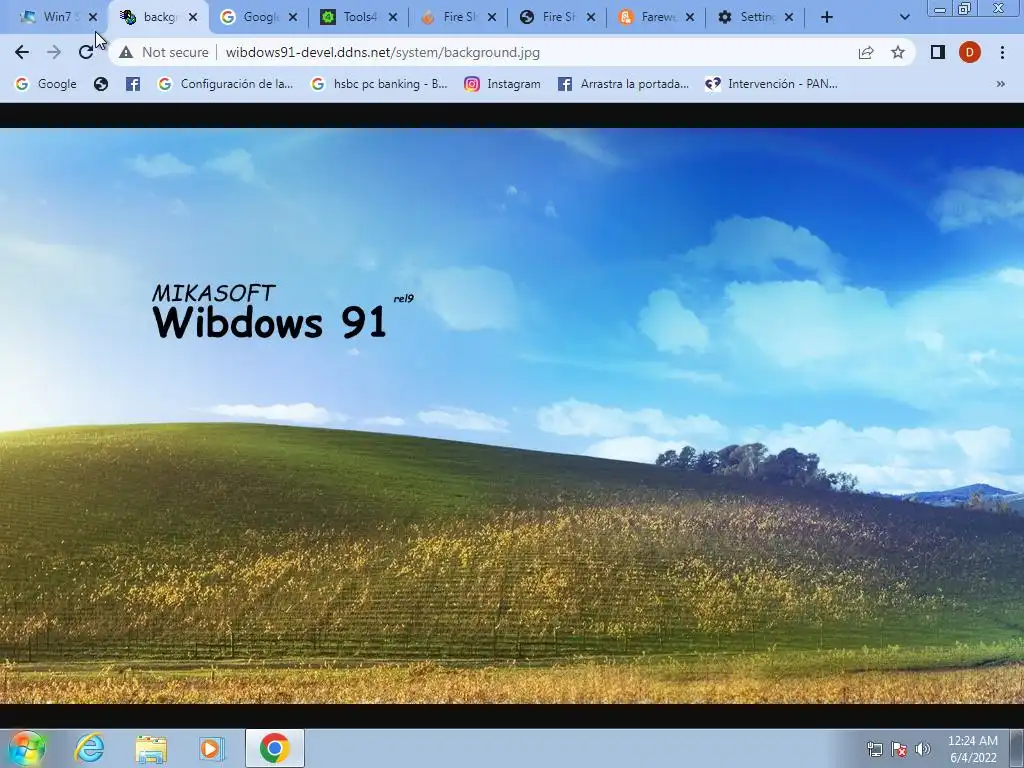Launch Internet Explorer from taskbar

click(x=89, y=748)
